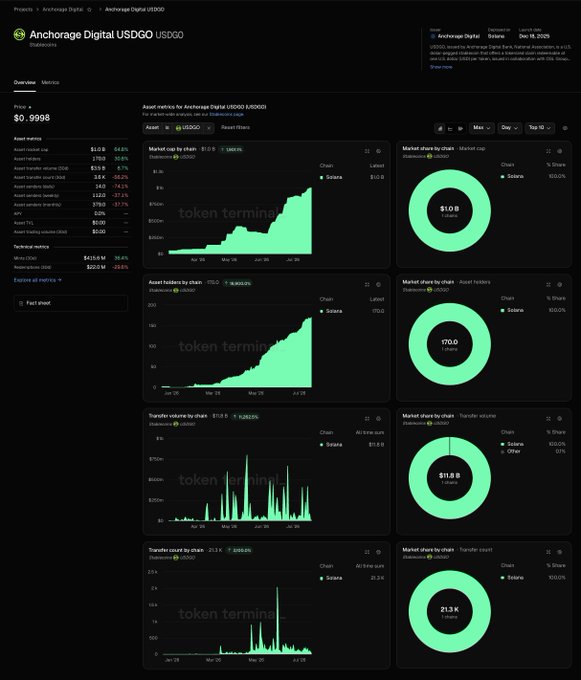
Task: Expand the Market cap share donut chart
Action: [548, 151]
